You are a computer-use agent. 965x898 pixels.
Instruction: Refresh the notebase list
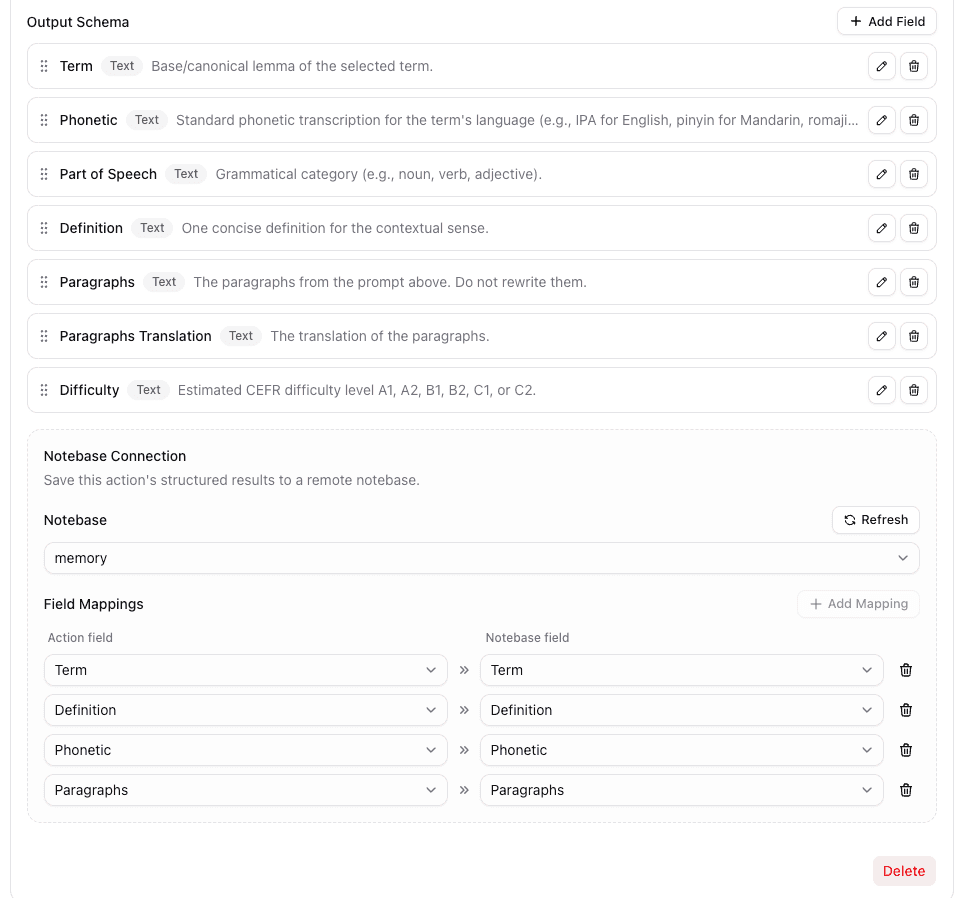[875, 520]
